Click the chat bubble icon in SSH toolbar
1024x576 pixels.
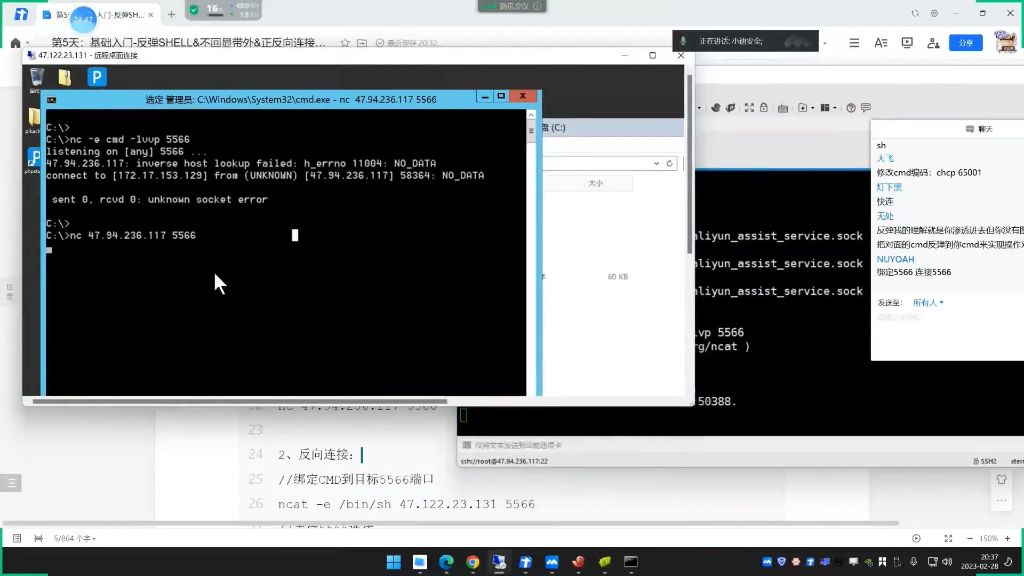coord(866,108)
